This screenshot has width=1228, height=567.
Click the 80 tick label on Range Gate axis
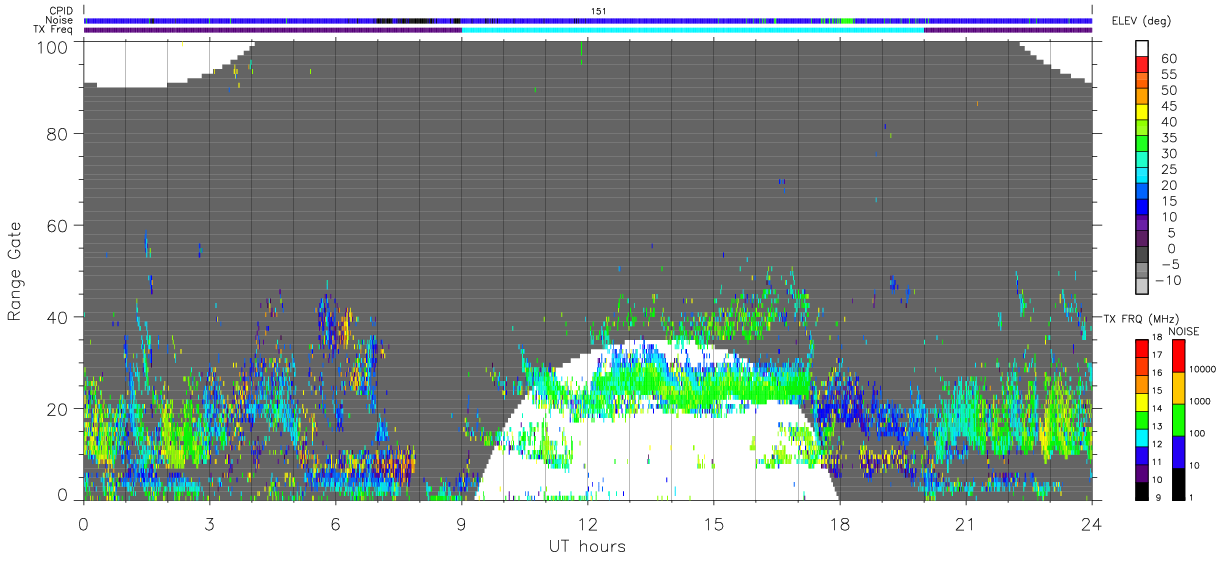click(59, 133)
